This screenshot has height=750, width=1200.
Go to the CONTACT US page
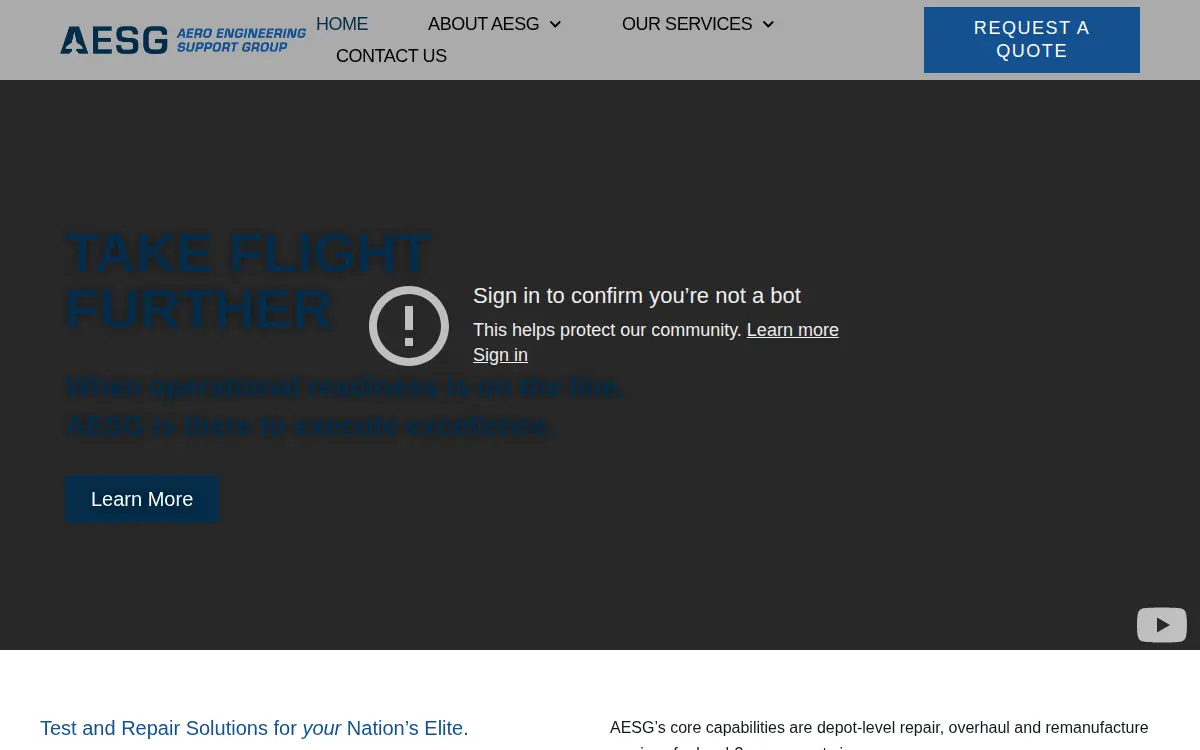[x=391, y=56]
